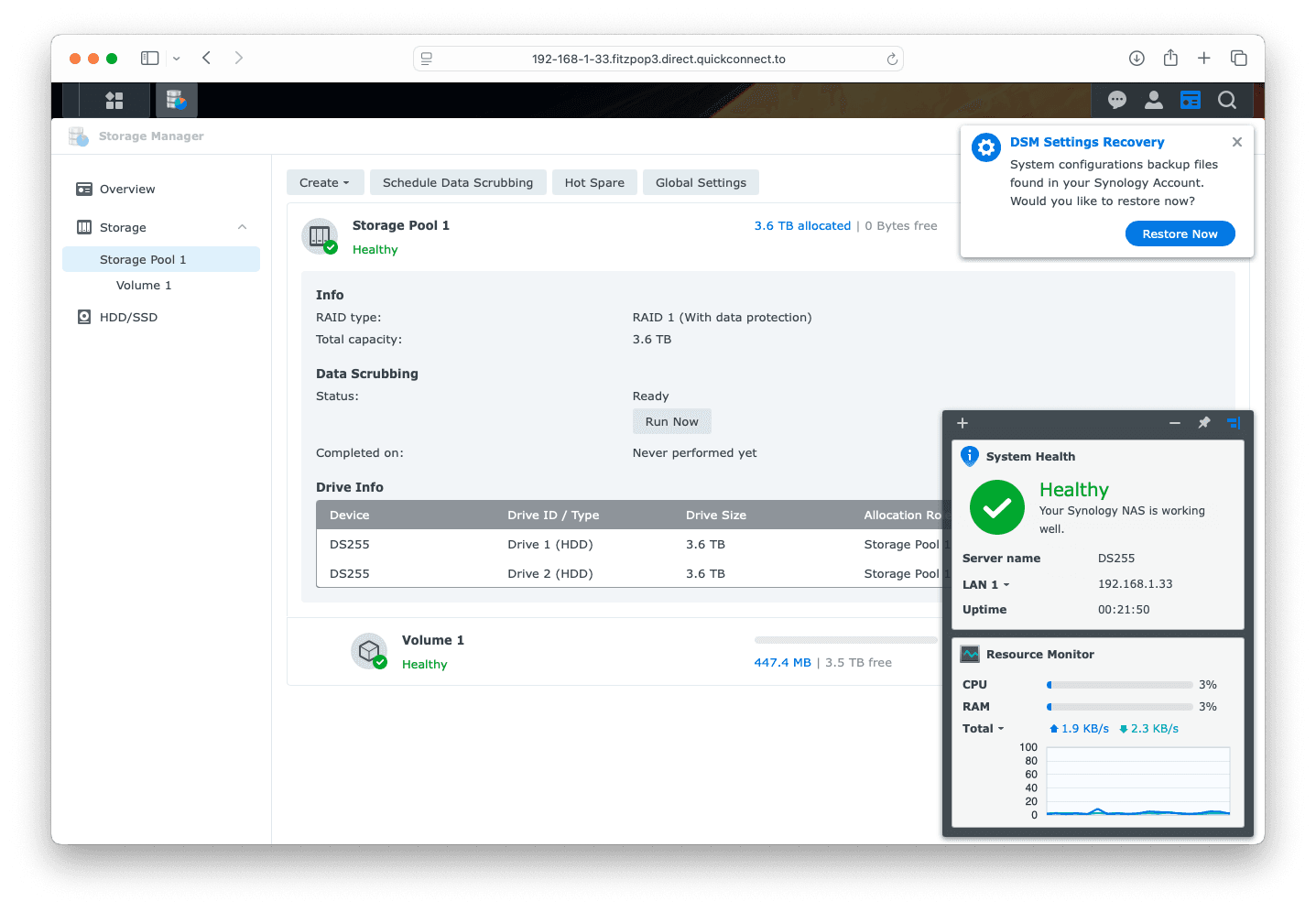
Task: Collapse the Storage section in sidebar
Action: pos(242,227)
